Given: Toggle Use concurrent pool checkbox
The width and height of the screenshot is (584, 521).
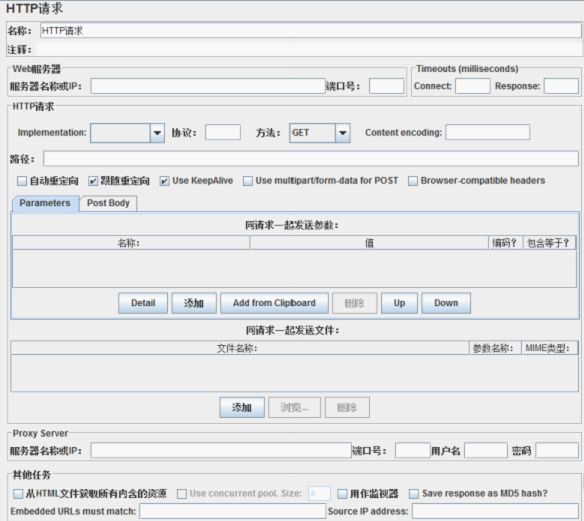Looking at the screenshot, I should coord(182,494).
